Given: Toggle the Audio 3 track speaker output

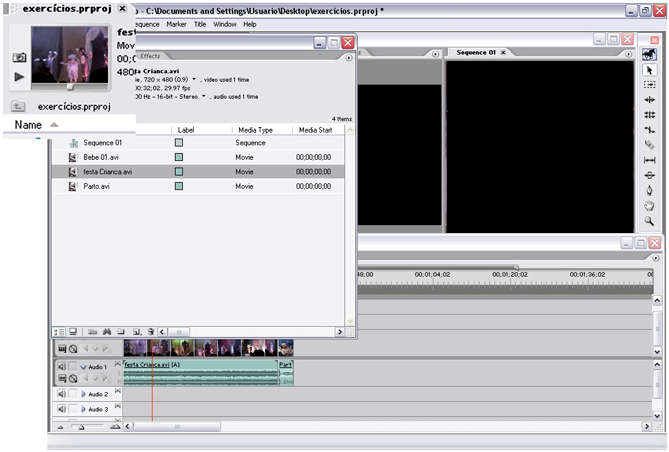Looking at the screenshot, I should point(62,409).
